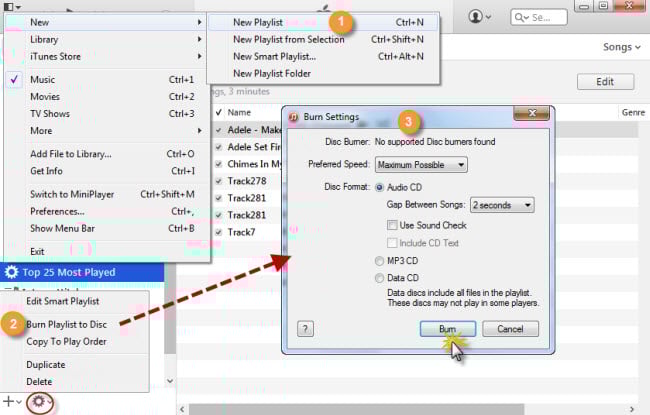Select the first Track281 row
Viewport: 650px width, 415px height.
(247, 198)
